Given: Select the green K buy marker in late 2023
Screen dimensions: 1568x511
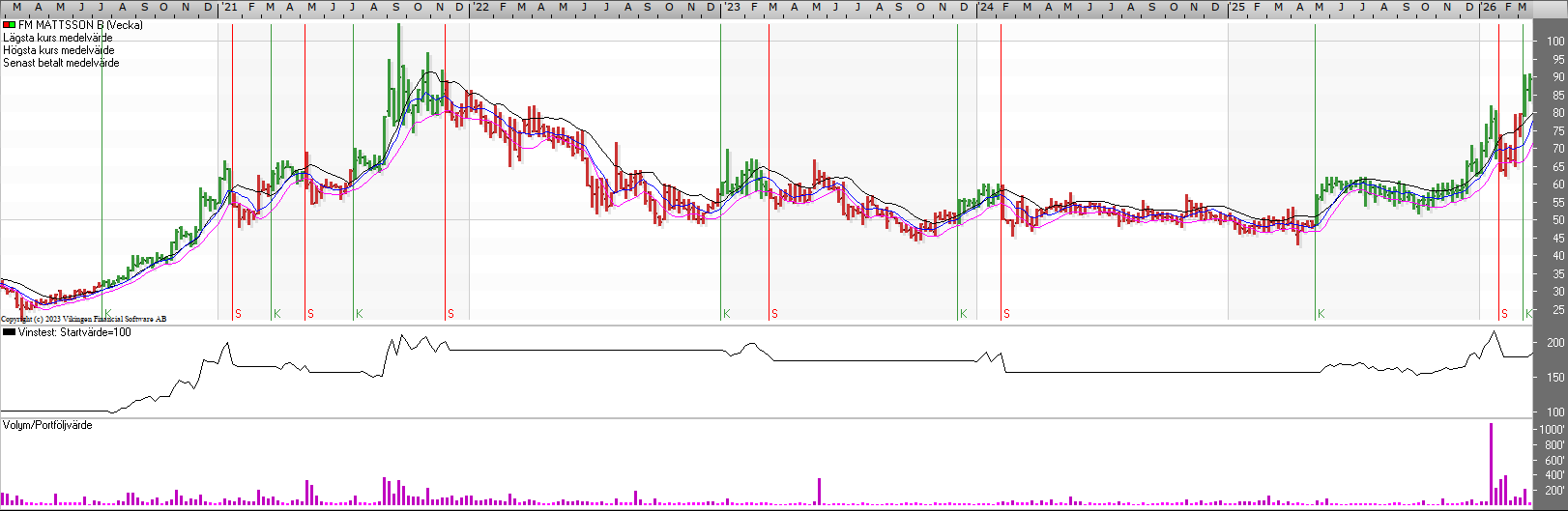Looking at the screenshot, I should click(963, 314).
